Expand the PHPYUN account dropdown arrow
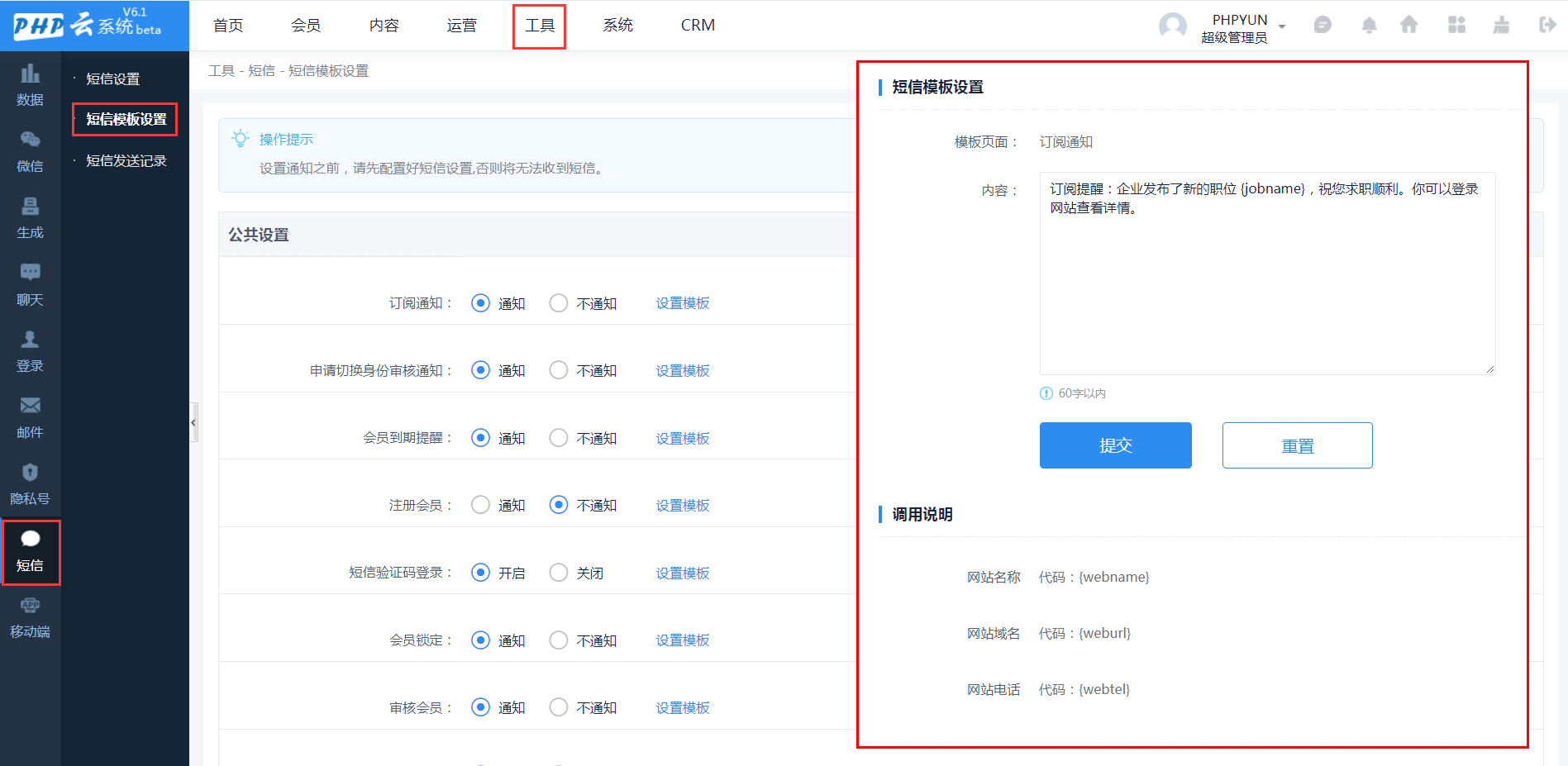Screen dimensions: 1568x766 (1282, 26)
